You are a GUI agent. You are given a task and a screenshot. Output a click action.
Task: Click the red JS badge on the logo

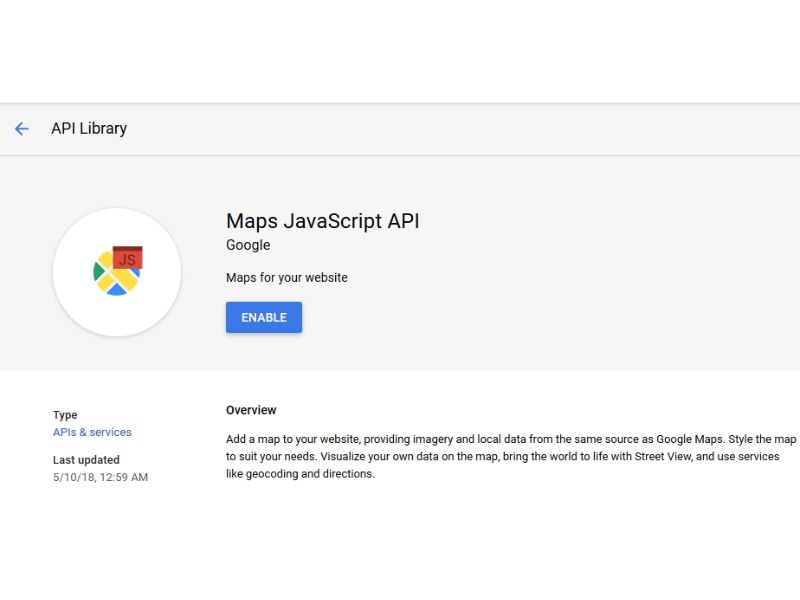click(x=129, y=259)
